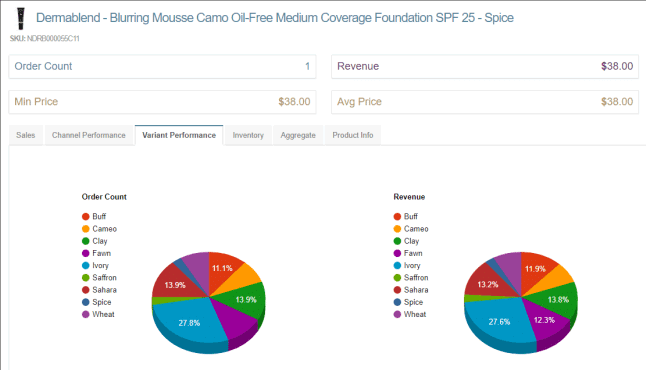Click the 11.9% Buff slice in Revenue pie

[536, 269]
